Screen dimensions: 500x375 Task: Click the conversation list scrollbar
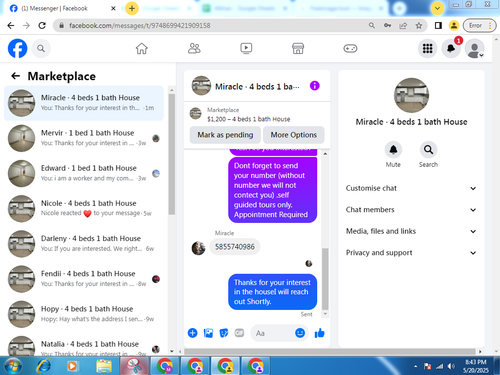(172, 154)
